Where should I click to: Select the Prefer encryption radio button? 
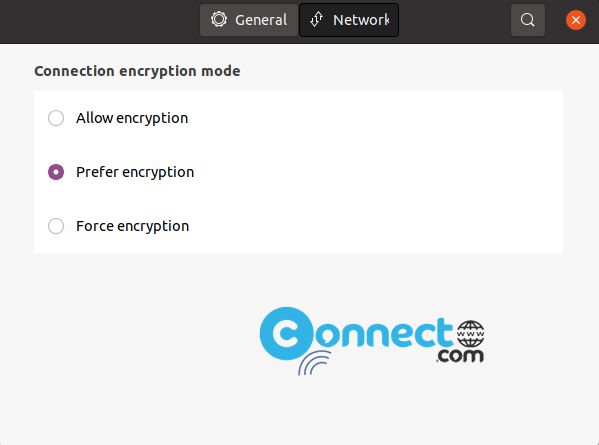click(56, 172)
